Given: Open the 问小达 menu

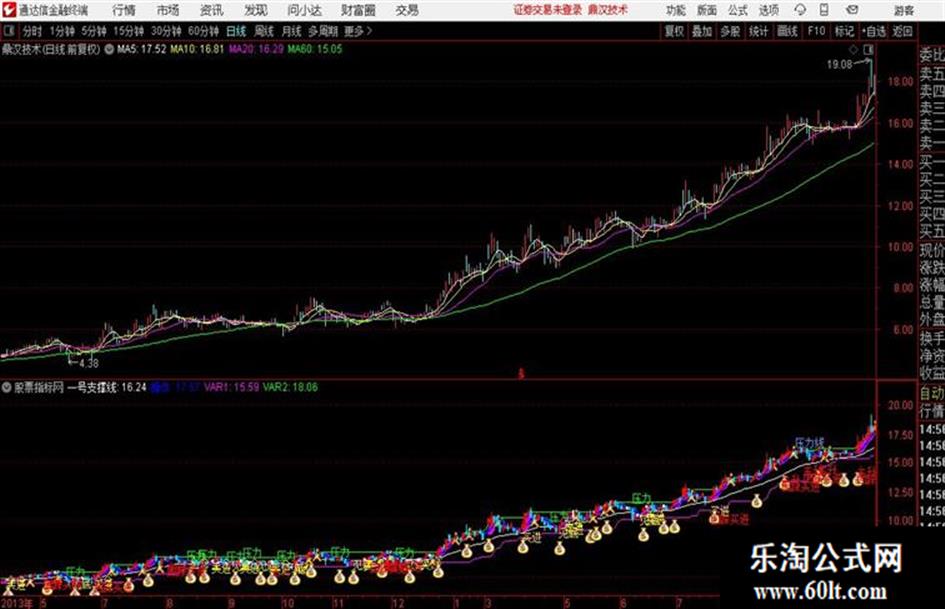Looking at the screenshot, I should tap(304, 10).
